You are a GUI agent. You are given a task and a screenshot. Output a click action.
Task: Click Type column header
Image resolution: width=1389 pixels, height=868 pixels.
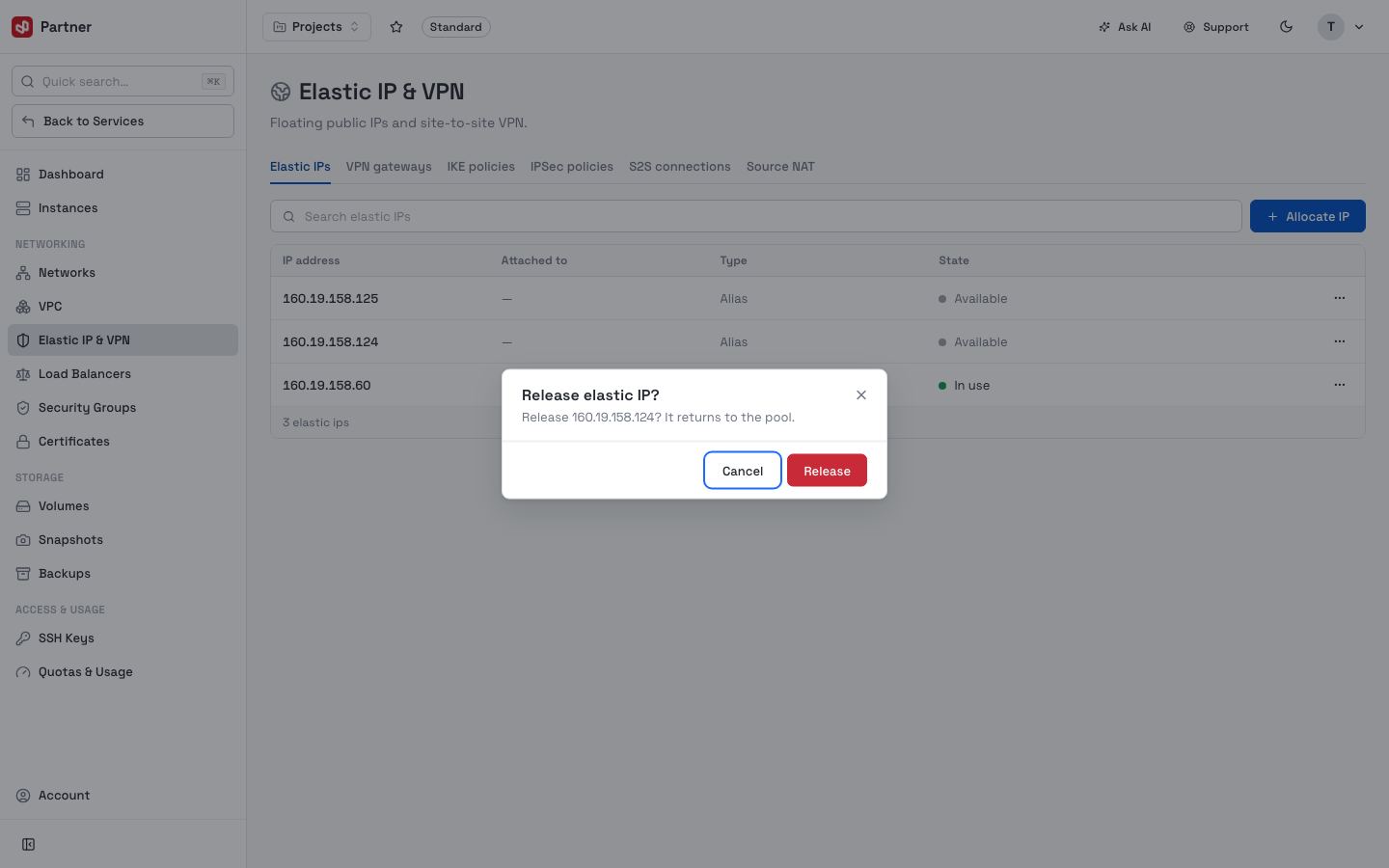[733, 260]
